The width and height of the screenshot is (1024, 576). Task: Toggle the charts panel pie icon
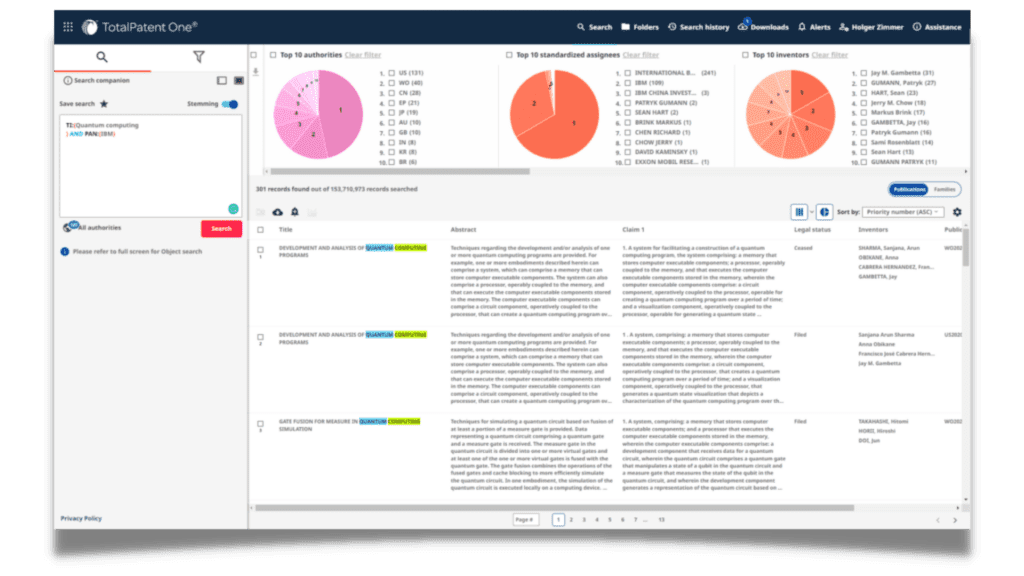(824, 212)
